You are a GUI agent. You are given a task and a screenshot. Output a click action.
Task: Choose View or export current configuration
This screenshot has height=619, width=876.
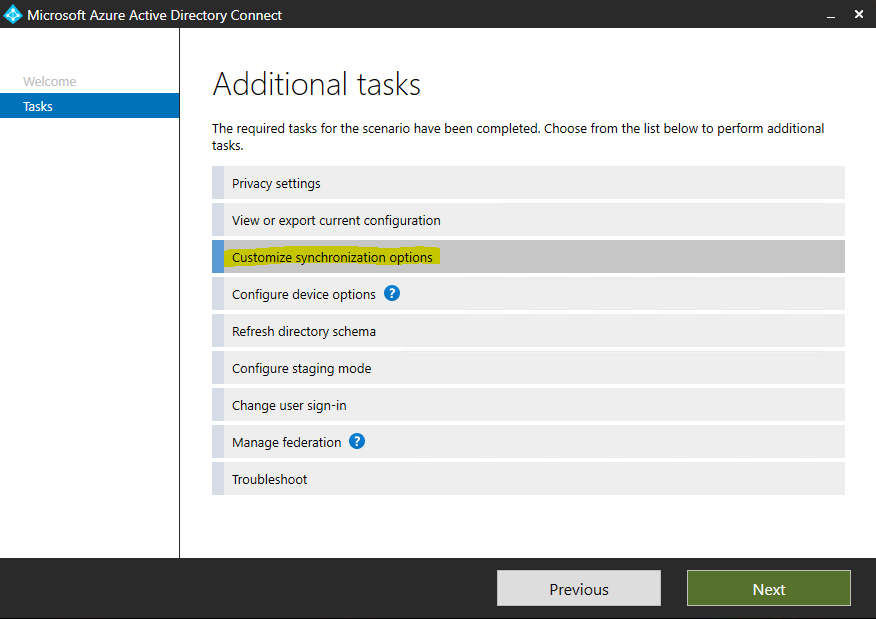[x=528, y=220]
